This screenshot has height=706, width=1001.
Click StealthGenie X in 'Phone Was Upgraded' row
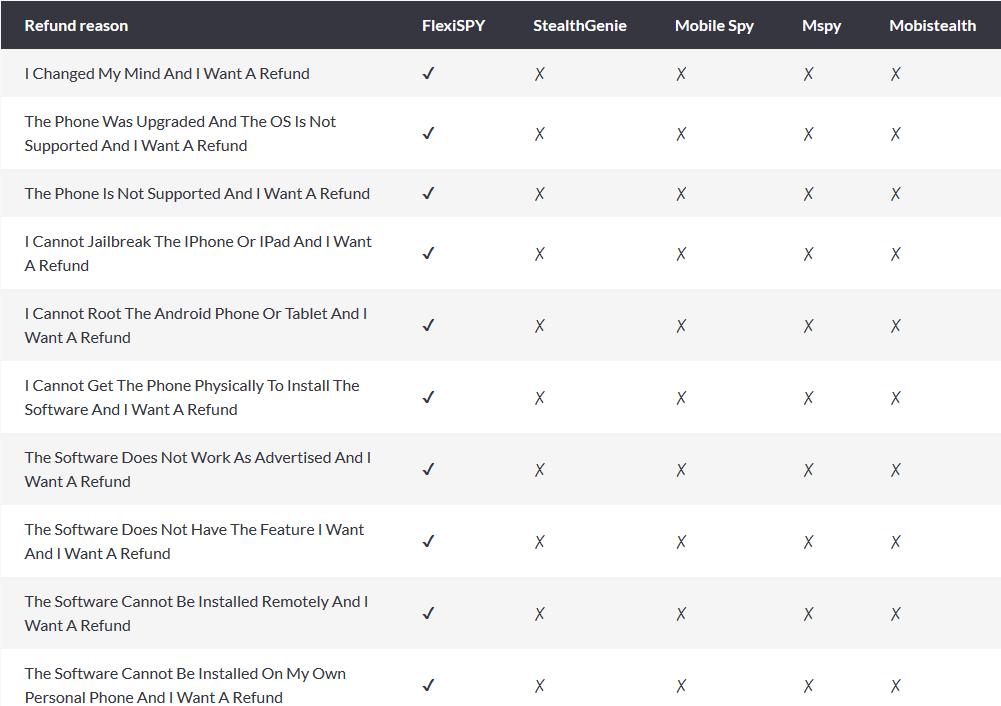pyautogui.click(x=539, y=133)
